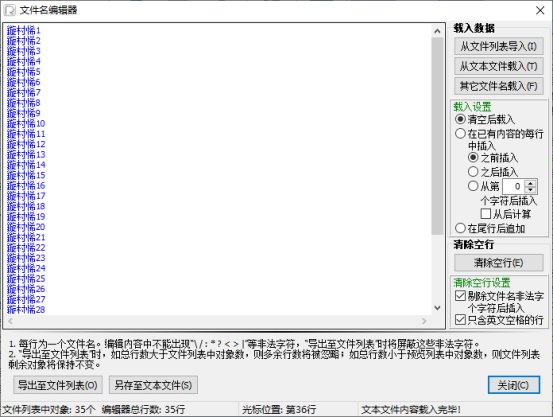Viewport: 553px width, 417px height.
Task: Click the editor line numbered 20
Action: point(26,227)
